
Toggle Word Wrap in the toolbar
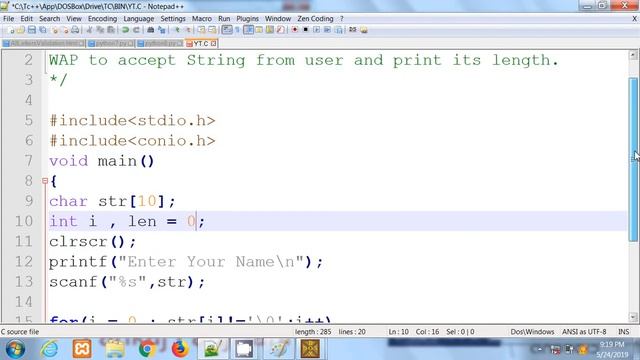tap(227, 30)
